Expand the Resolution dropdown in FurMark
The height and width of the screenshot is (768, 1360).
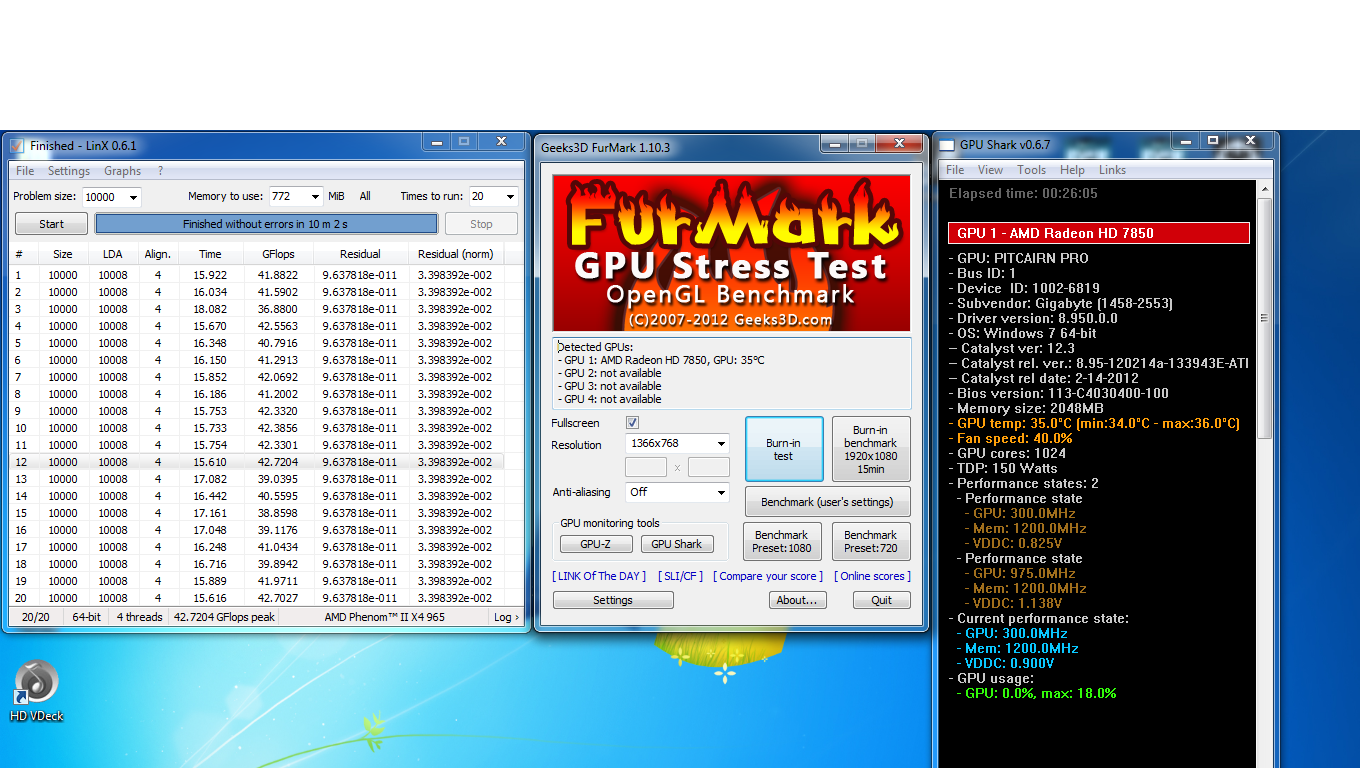720,443
